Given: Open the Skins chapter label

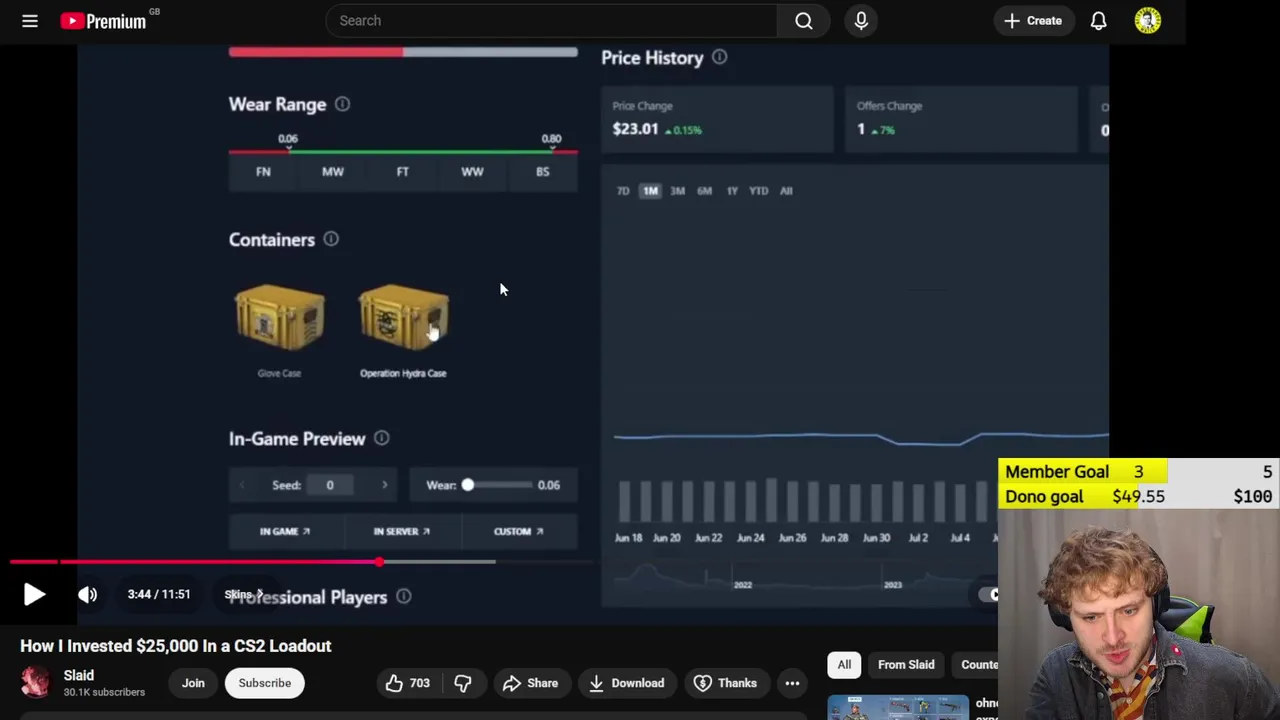Looking at the screenshot, I should pos(244,594).
